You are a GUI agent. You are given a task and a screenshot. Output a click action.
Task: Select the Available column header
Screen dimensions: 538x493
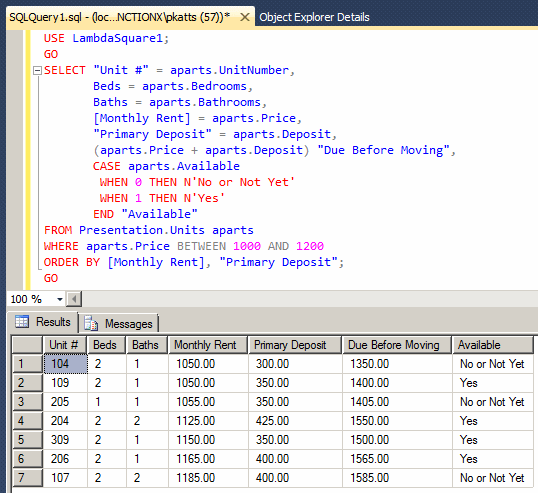(493, 345)
